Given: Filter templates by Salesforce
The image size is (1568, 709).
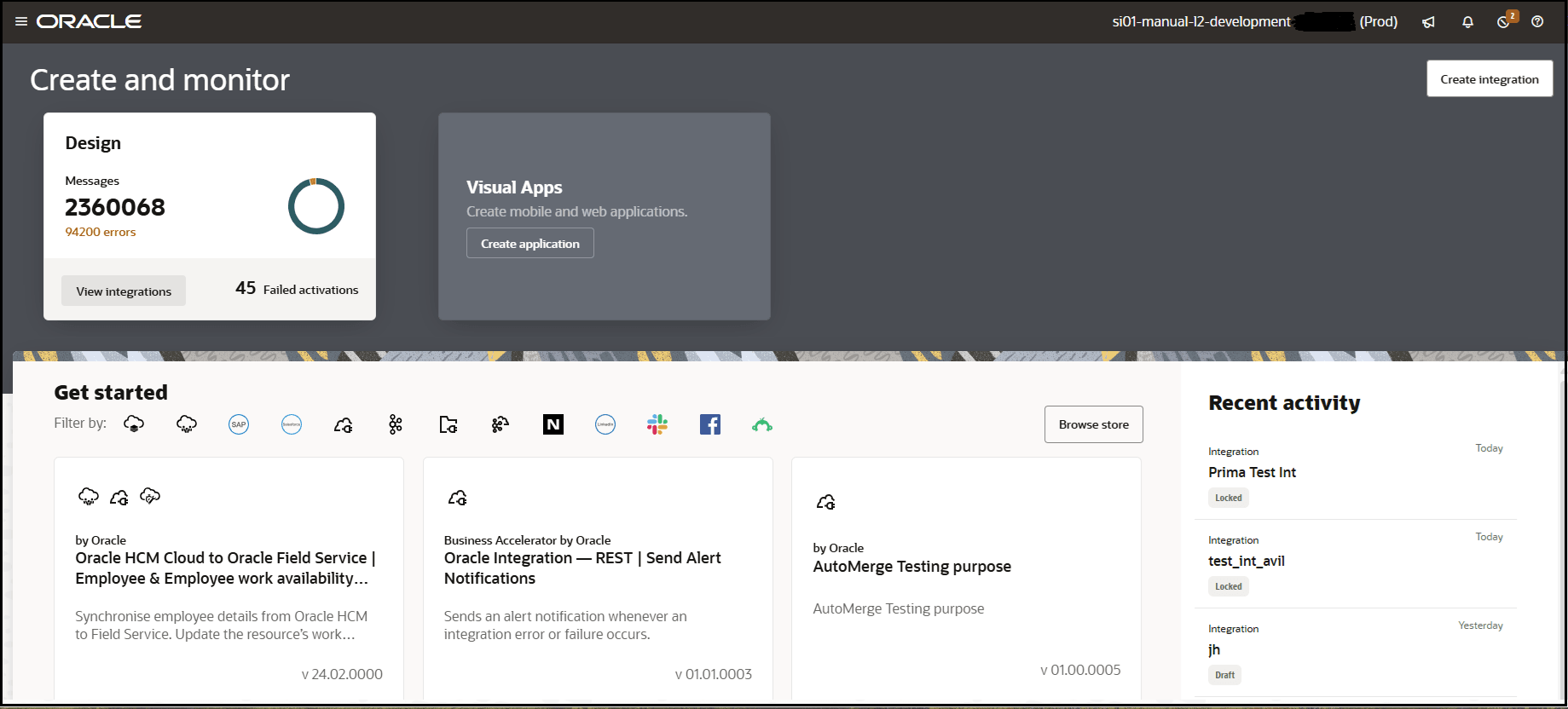Looking at the screenshot, I should [292, 424].
